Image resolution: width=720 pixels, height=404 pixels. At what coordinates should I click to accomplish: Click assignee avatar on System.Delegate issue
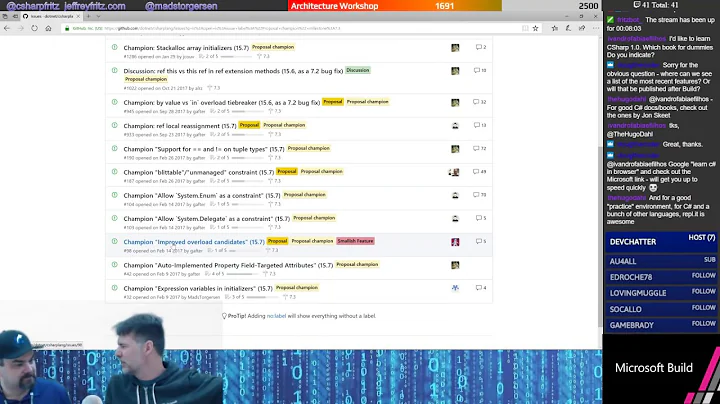(455, 219)
